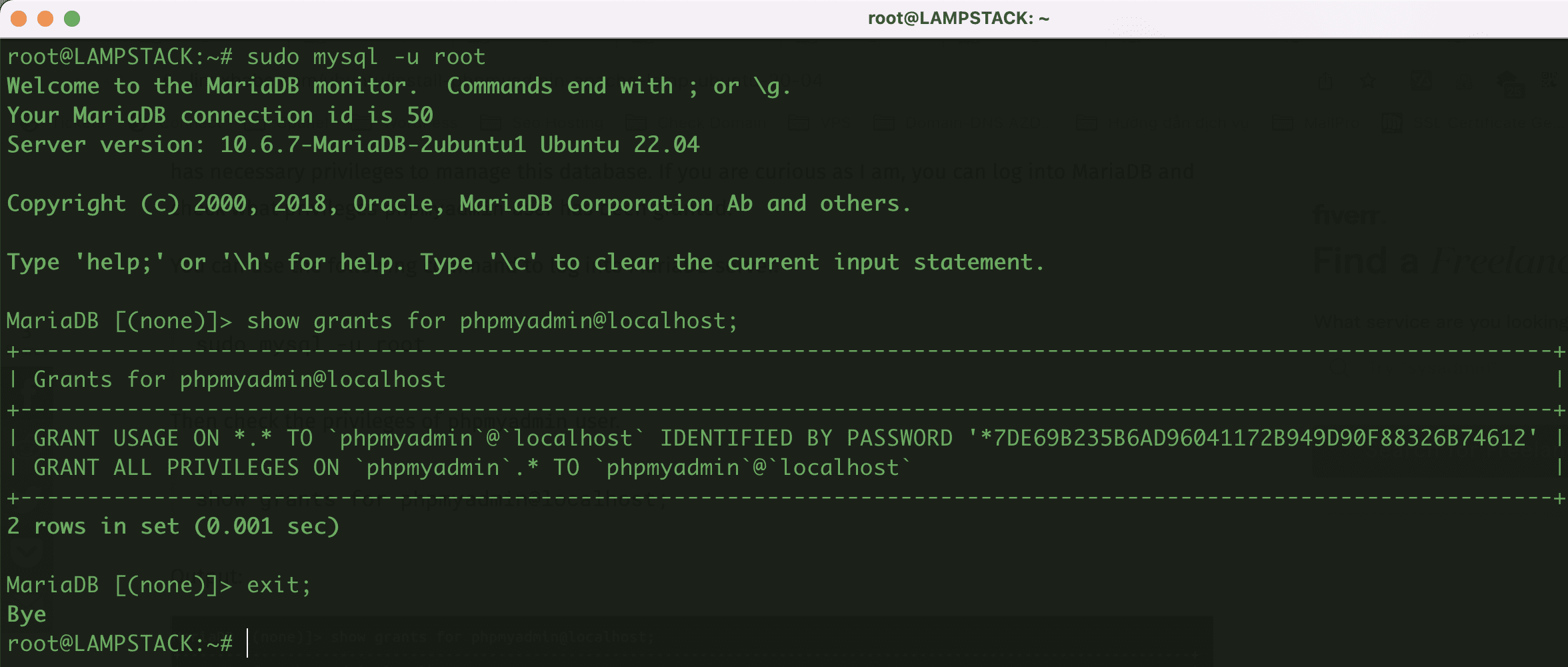Click the 'sudo mysql -u root' command
Screen dimensions: 1568x667
365,57
